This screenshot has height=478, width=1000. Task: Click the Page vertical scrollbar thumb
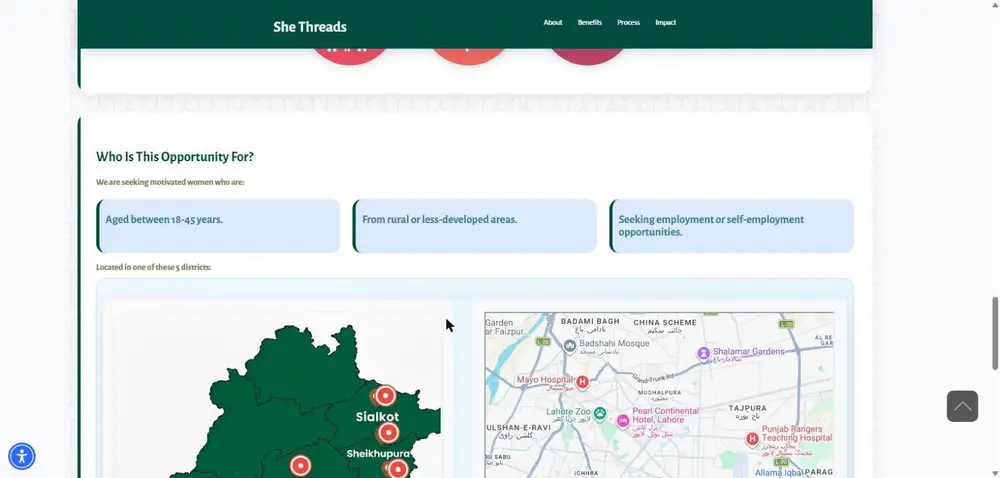(x=995, y=333)
